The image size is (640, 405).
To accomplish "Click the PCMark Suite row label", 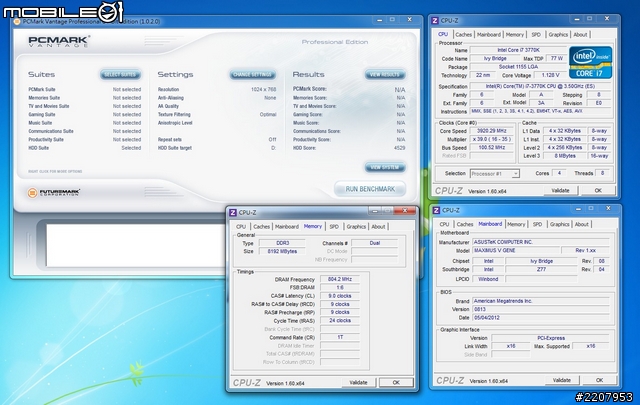I will coord(42,89).
